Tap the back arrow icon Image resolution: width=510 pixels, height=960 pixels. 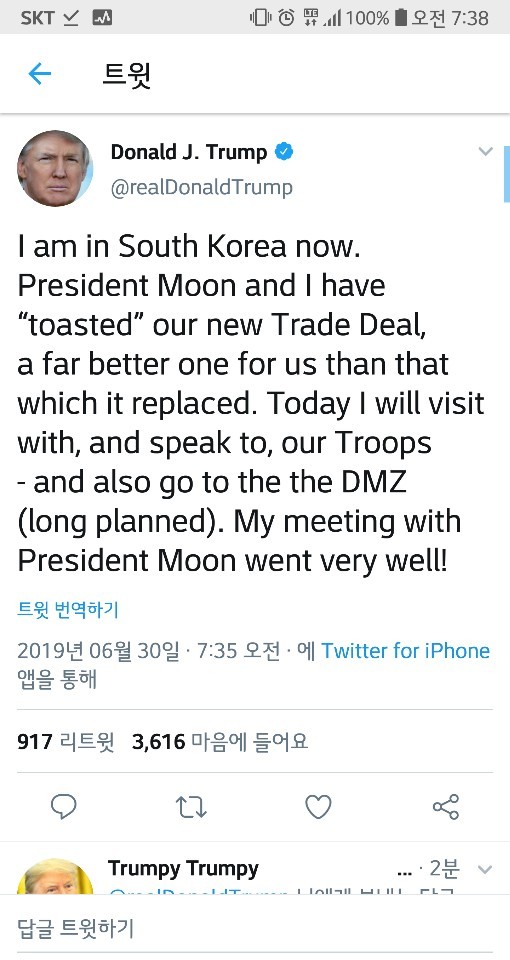(x=40, y=74)
